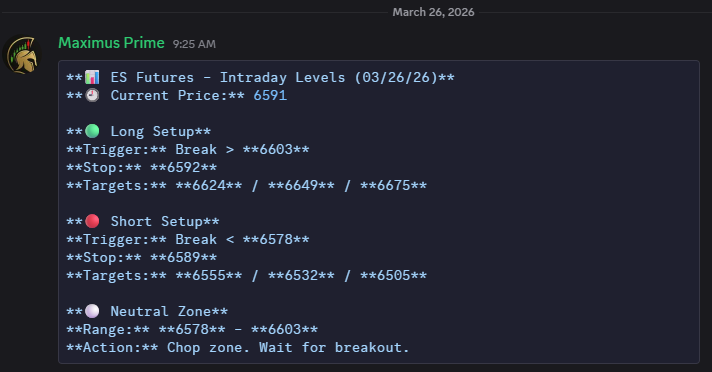
Task: Click the Maximus Prime username
Action: pos(111,43)
